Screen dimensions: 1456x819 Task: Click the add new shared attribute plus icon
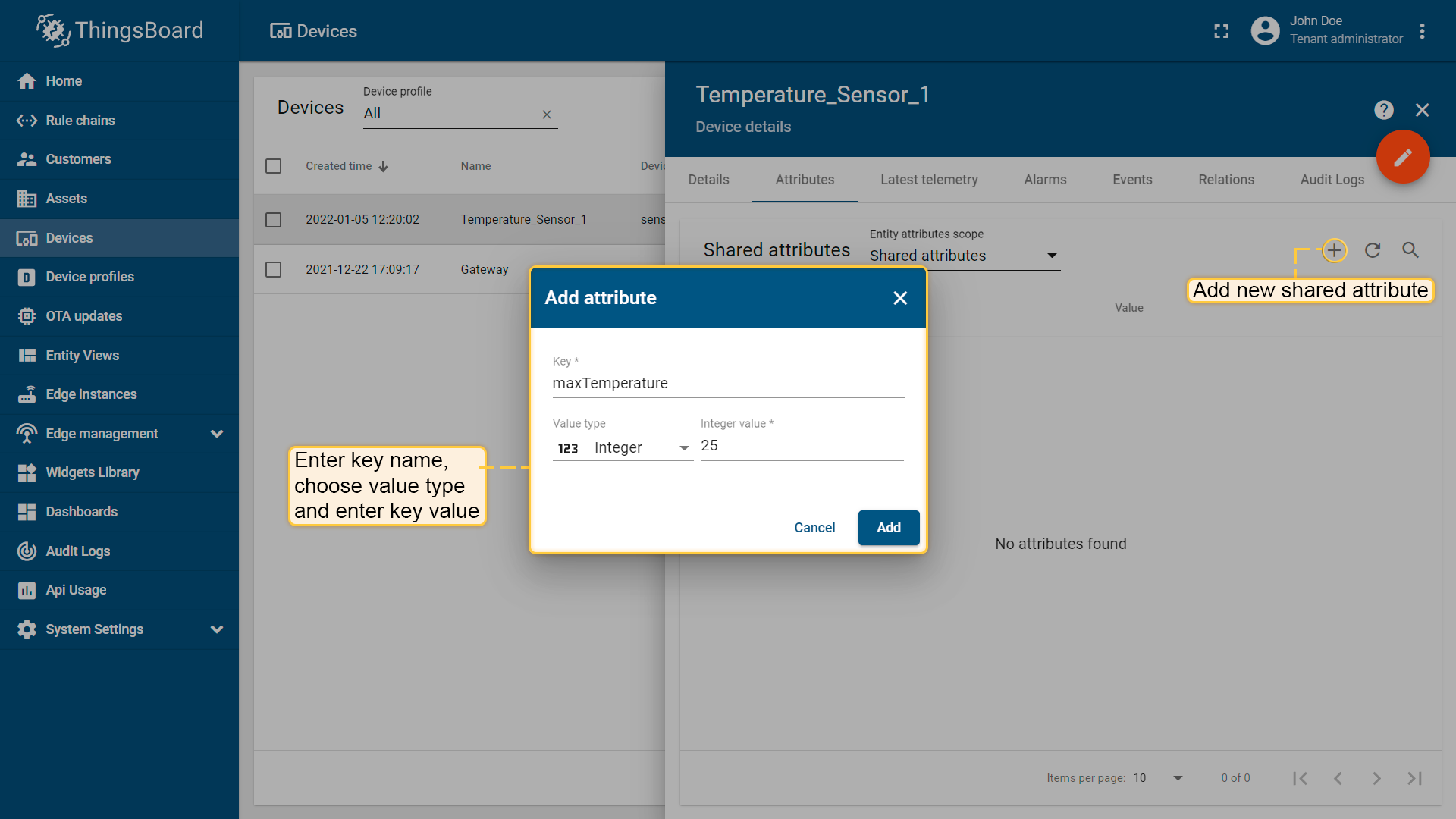[x=1334, y=250]
